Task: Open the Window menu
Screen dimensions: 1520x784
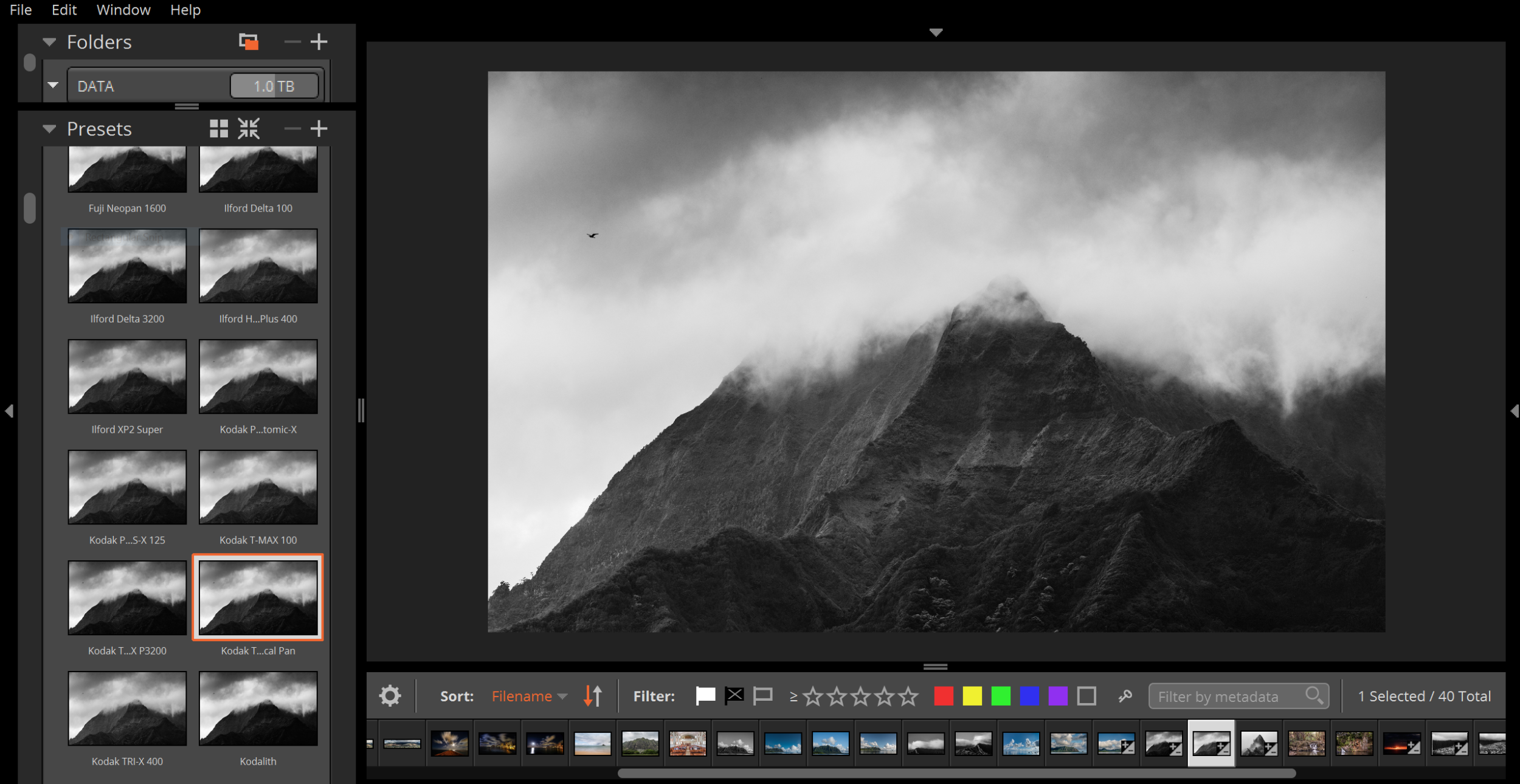Action: (x=123, y=10)
